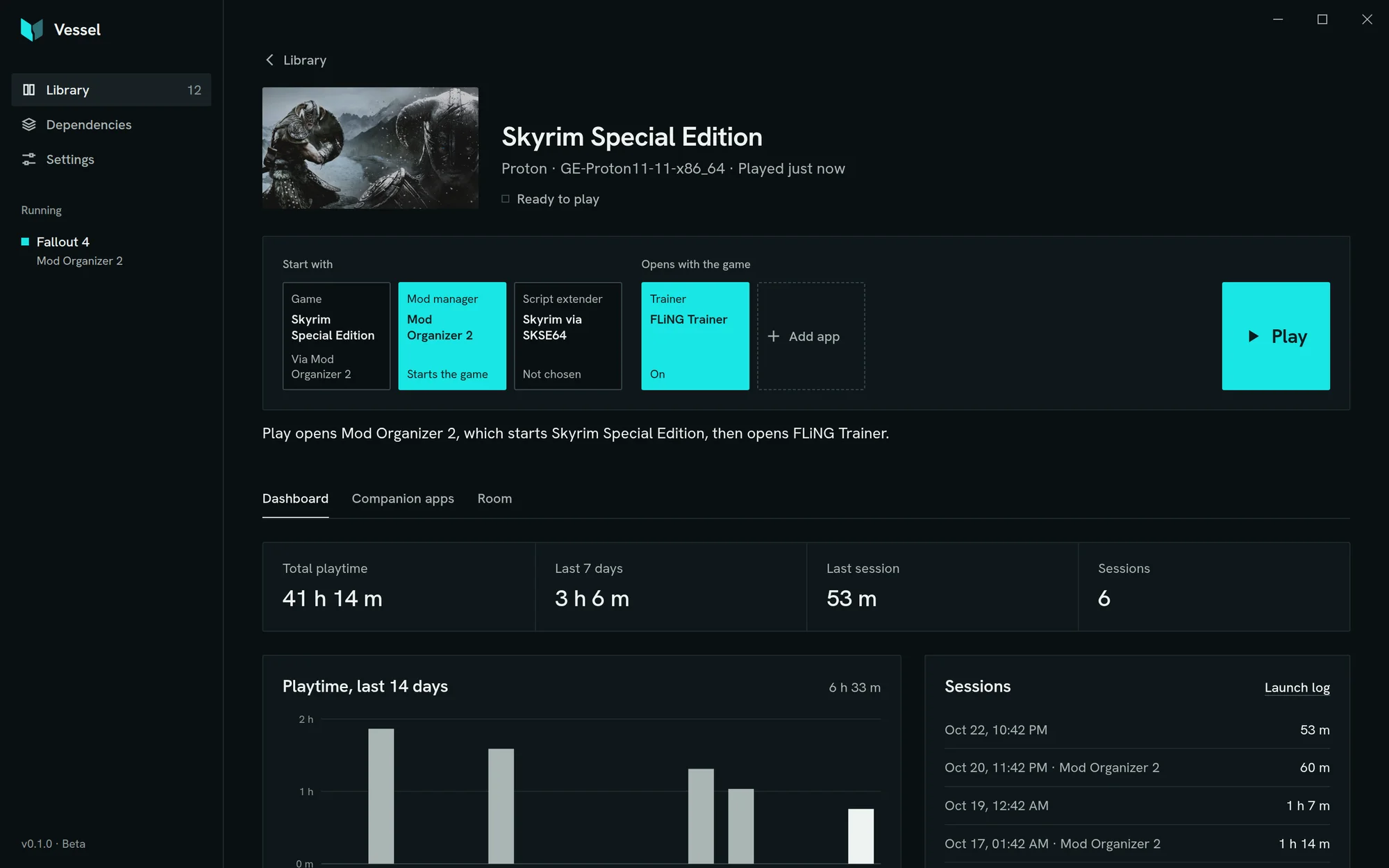The height and width of the screenshot is (868, 1389).
Task: Switch to the Companion apps tab
Action: pyautogui.click(x=403, y=499)
